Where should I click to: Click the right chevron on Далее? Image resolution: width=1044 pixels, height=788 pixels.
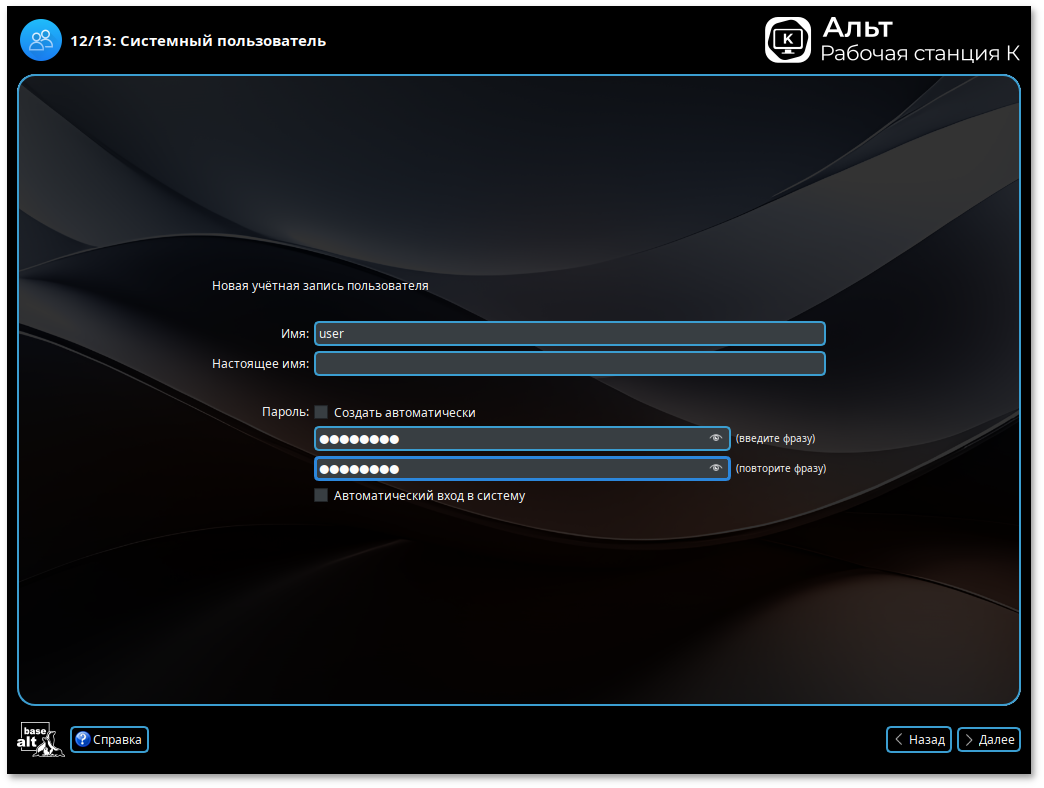coord(969,740)
